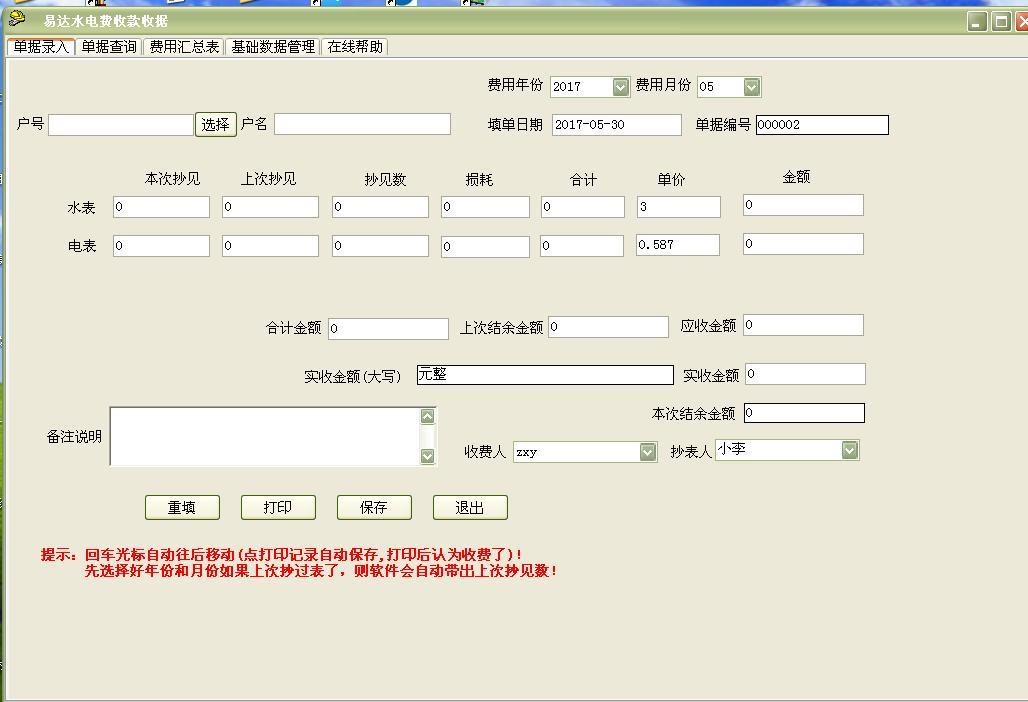Image resolution: width=1028 pixels, height=702 pixels.
Task: Click the 选择 button next to 户号
Action: pos(215,124)
